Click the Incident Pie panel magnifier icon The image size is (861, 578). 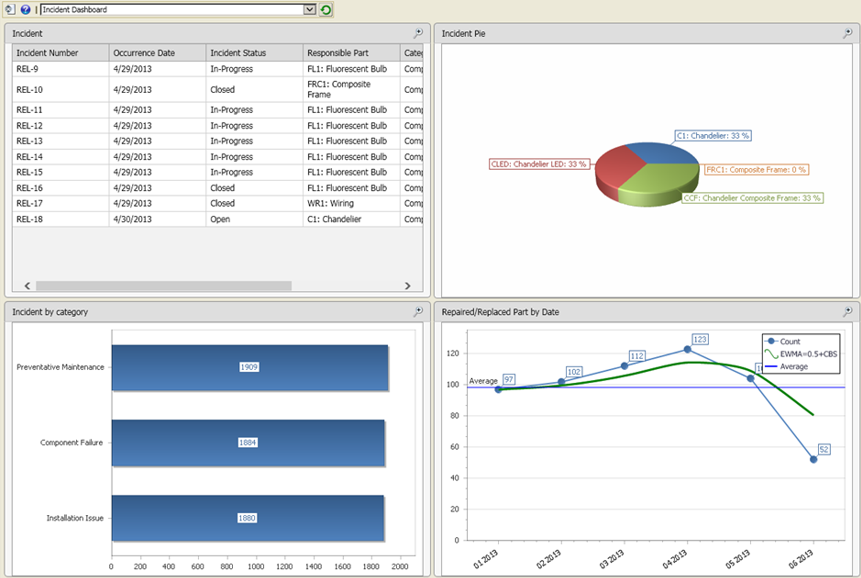pos(848,33)
